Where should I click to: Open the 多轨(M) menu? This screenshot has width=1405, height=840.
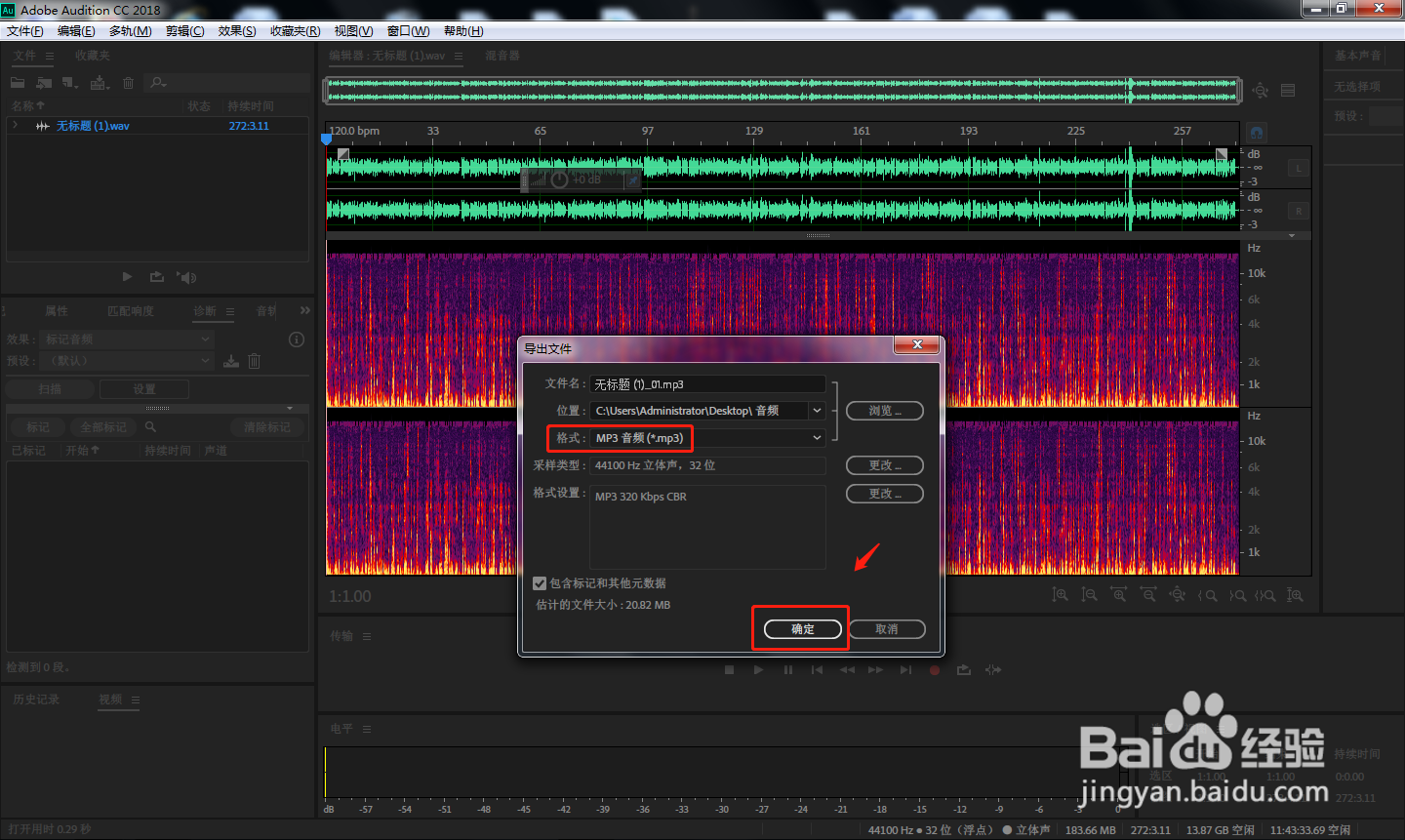click(130, 31)
